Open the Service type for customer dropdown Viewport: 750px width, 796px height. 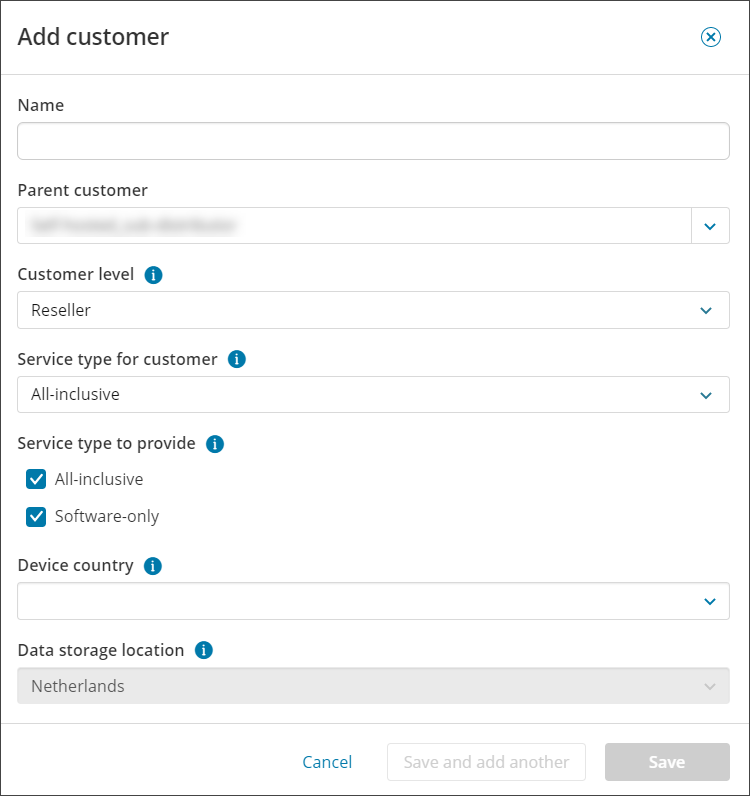pos(373,395)
